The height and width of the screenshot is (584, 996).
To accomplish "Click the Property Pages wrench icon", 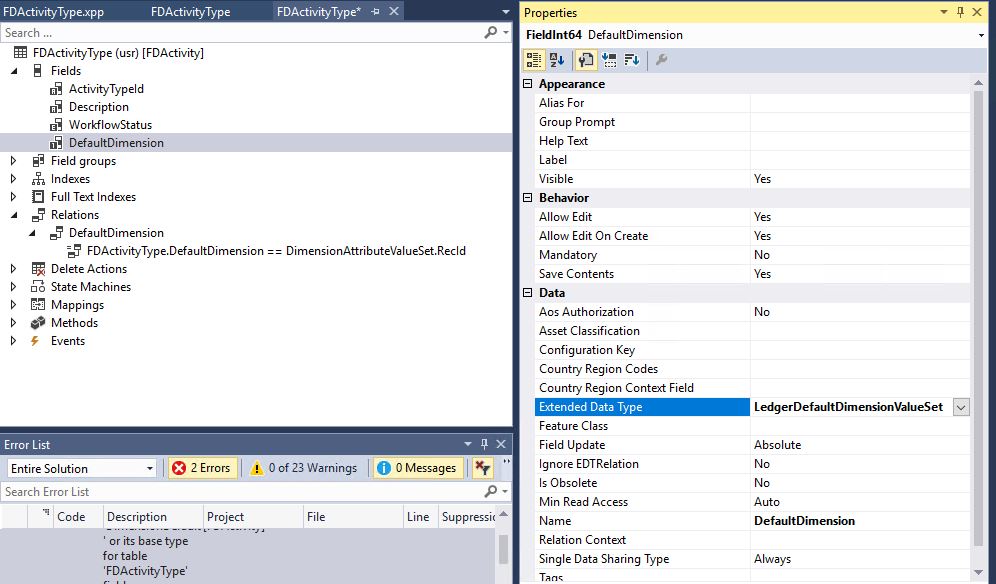I will point(661,60).
